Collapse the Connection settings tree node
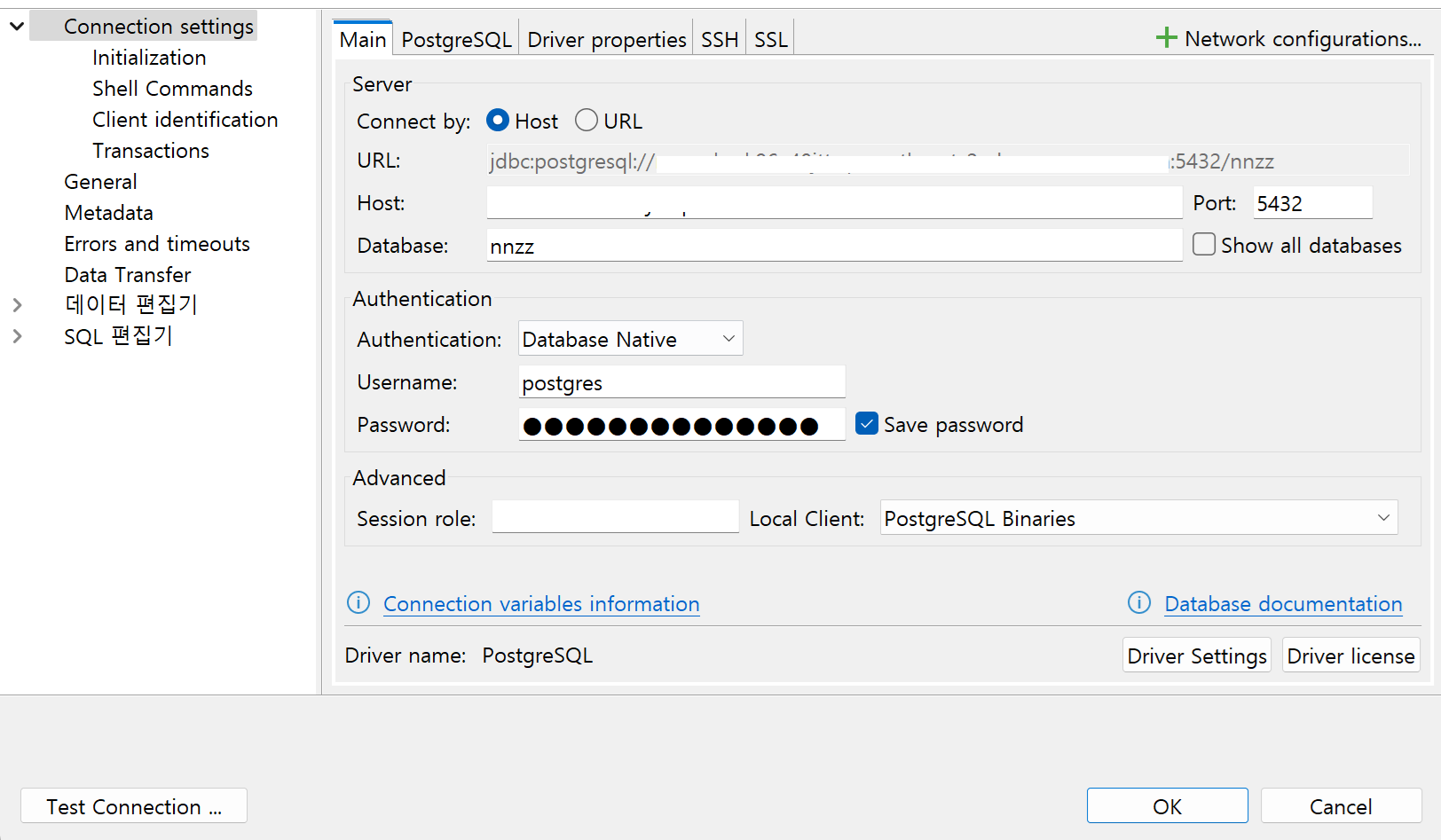The width and height of the screenshot is (1441, 840). pyautogui.click(x=17, y=27)
